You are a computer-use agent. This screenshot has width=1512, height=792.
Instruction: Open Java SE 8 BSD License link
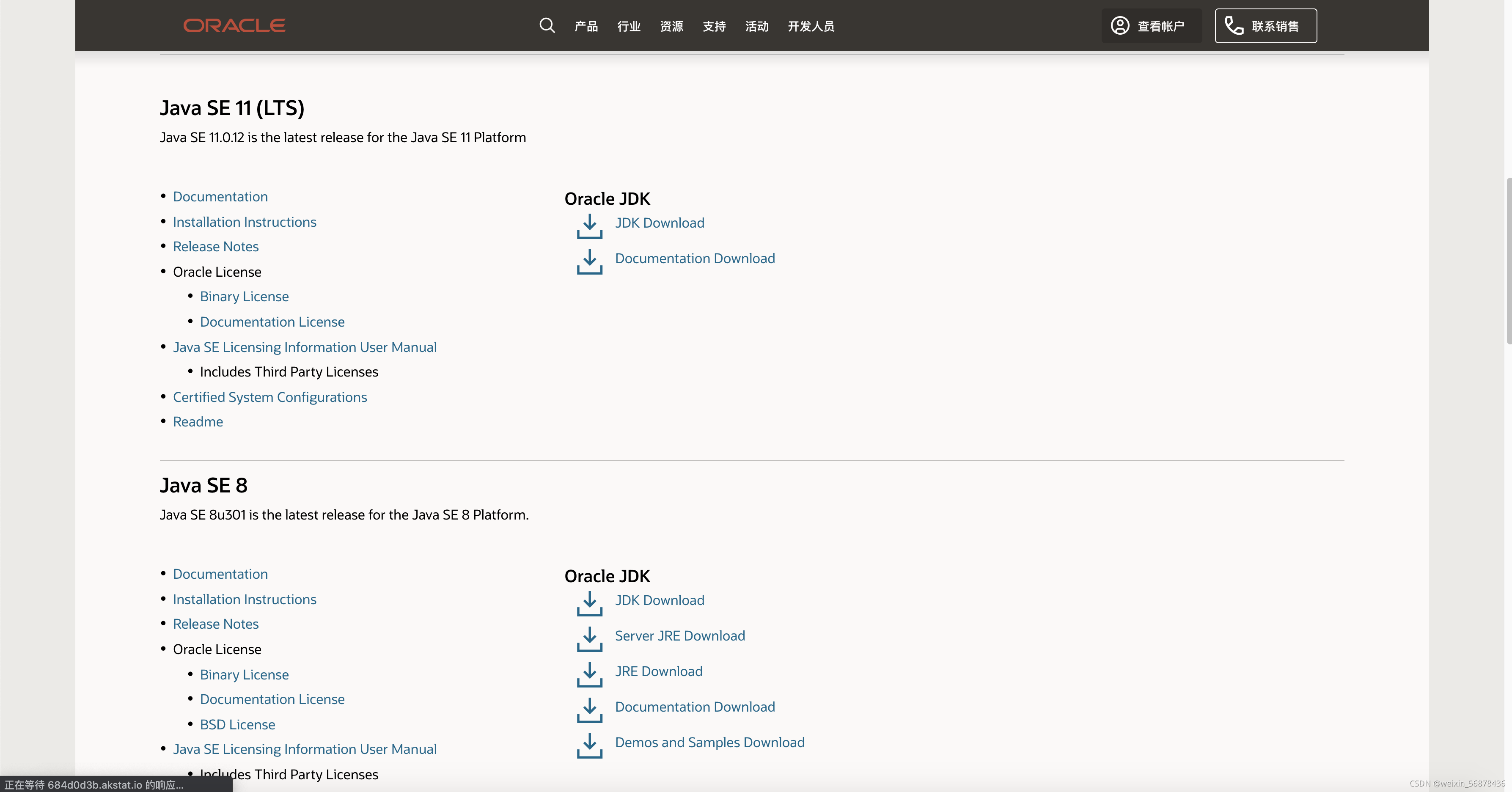coord(237,724)
